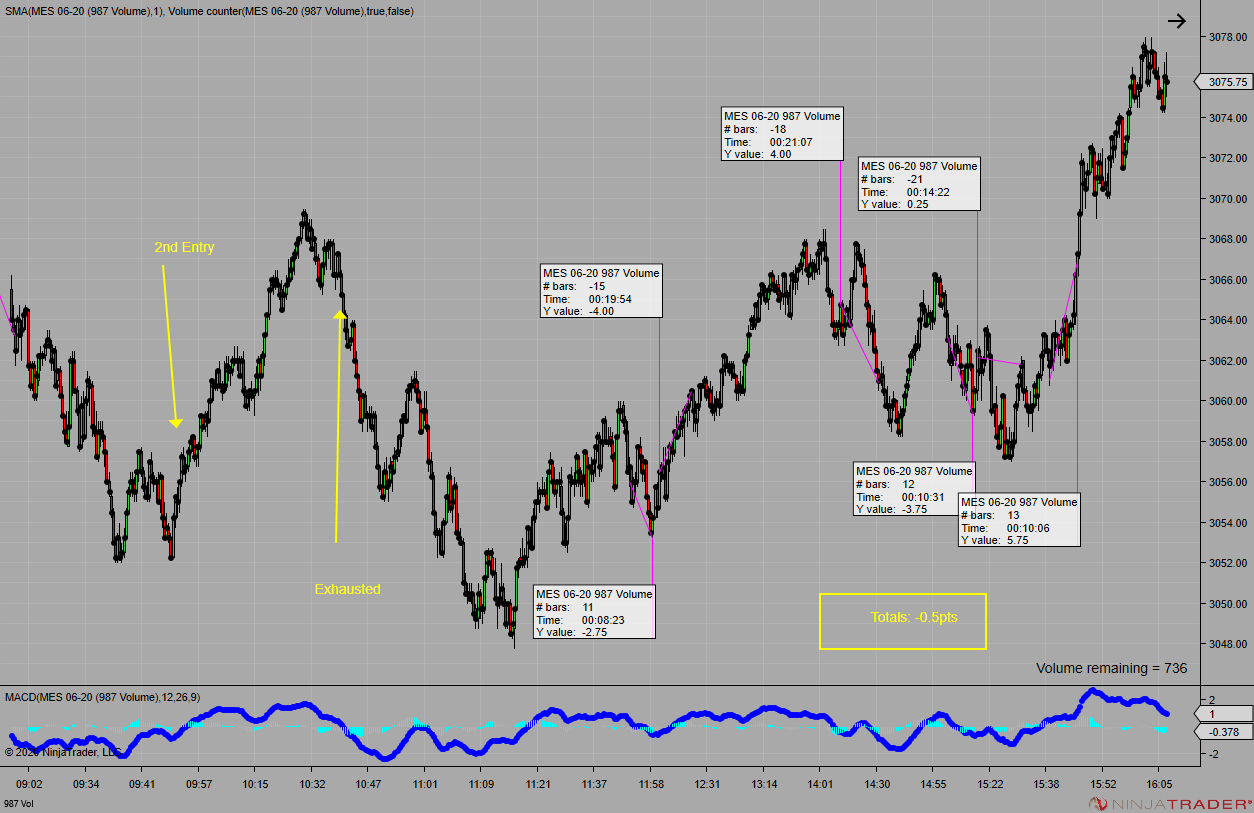This screenshot has height=813, width=1254.
Task: Select the current price marker 3075.75
Action: click(x=1226, y=82)
